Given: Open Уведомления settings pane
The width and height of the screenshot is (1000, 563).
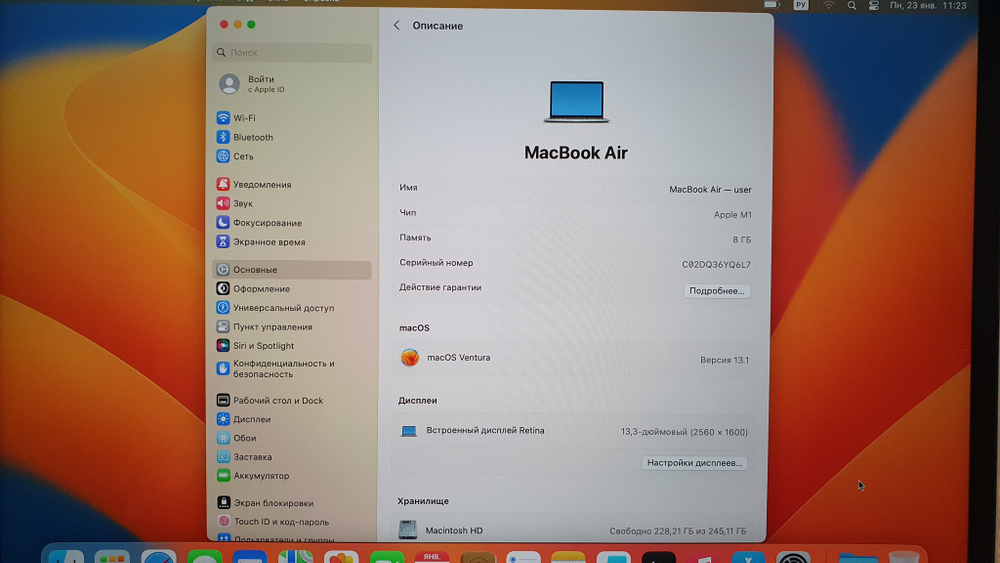Looking at the screenshot, I should point(254,184).
